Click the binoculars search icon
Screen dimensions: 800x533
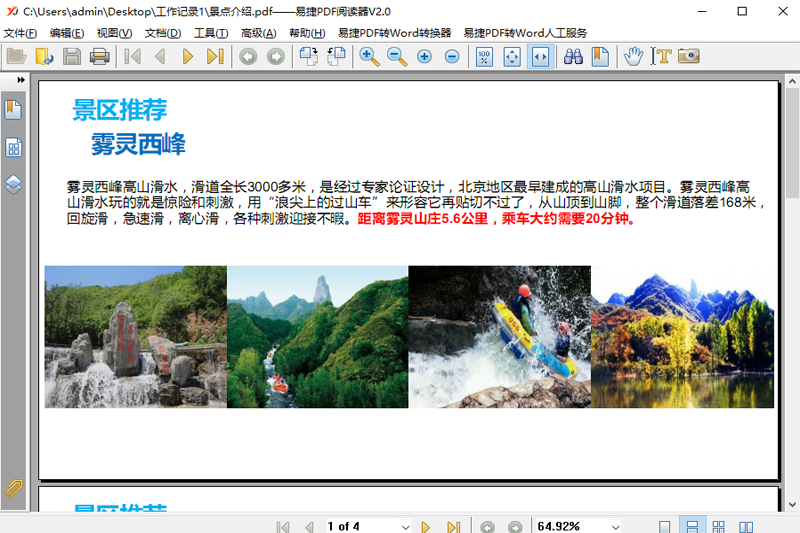[x=573, y=56]
